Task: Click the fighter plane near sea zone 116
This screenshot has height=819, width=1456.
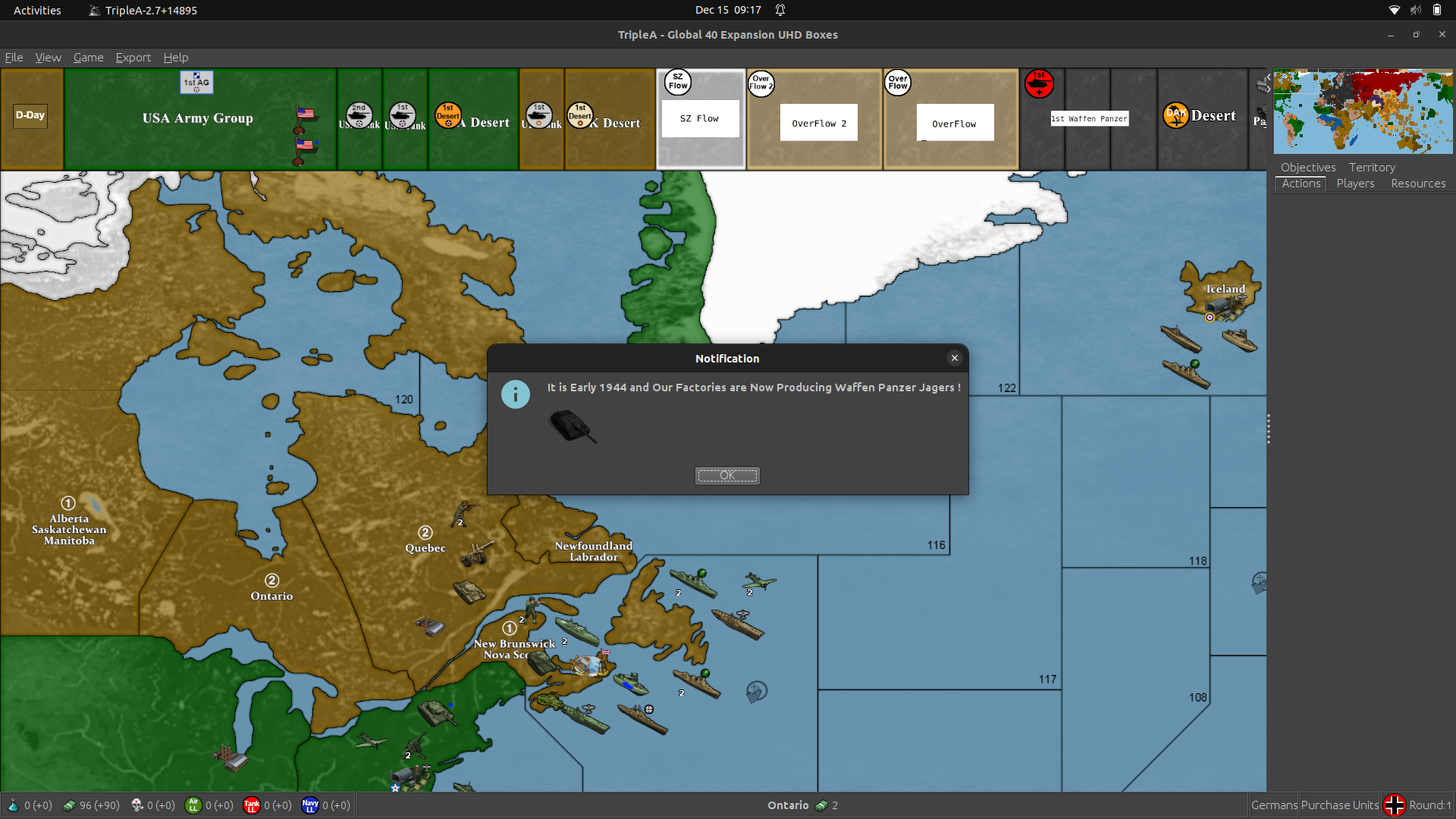Action: (x=758, y=582)
